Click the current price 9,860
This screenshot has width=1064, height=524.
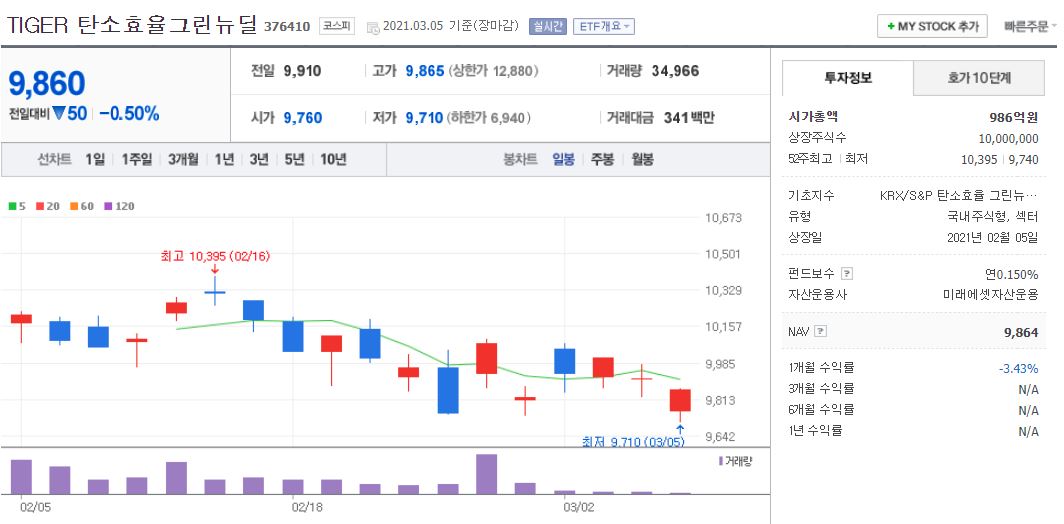47,83
